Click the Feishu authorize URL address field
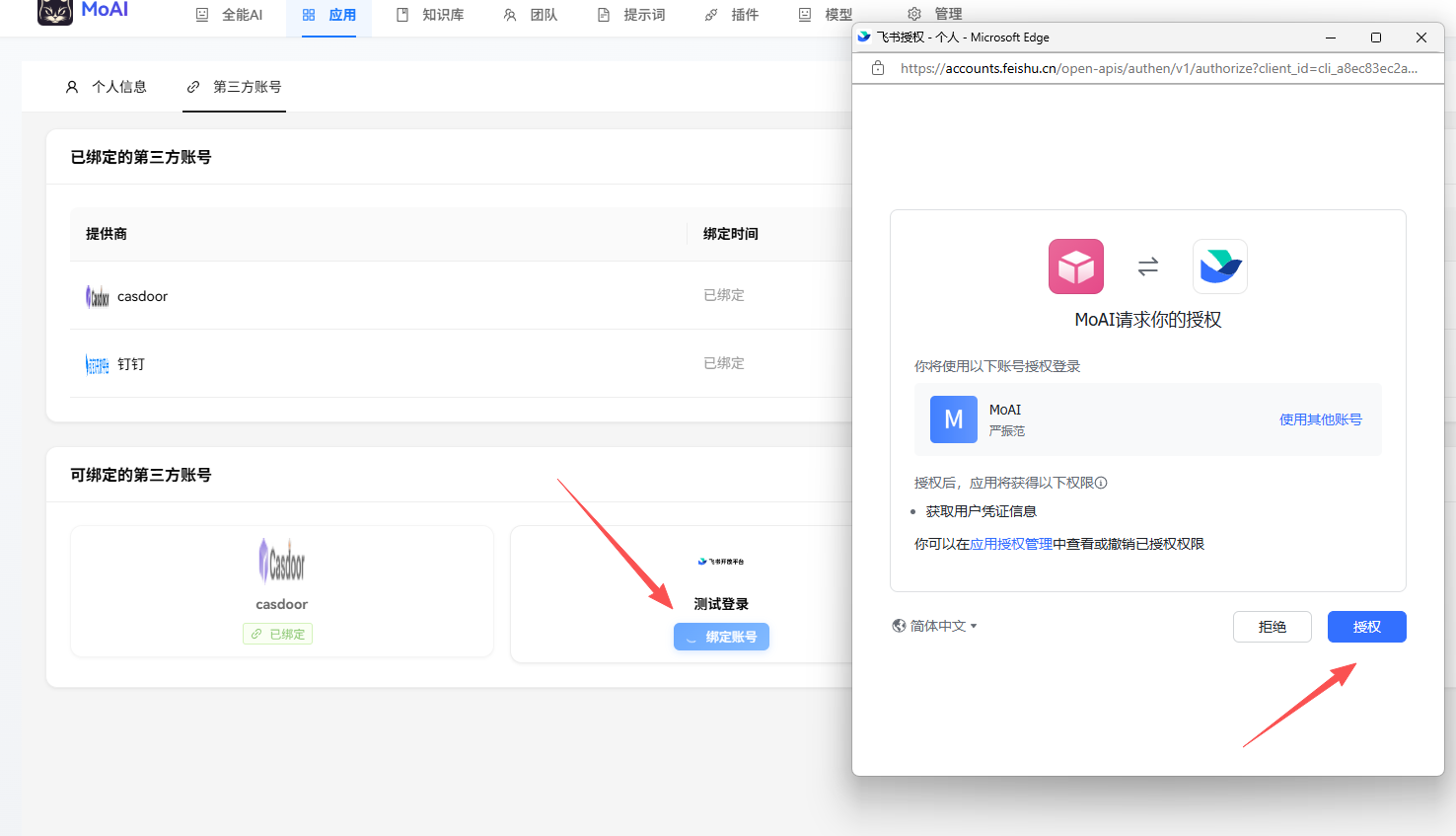 click(1158, 68)
